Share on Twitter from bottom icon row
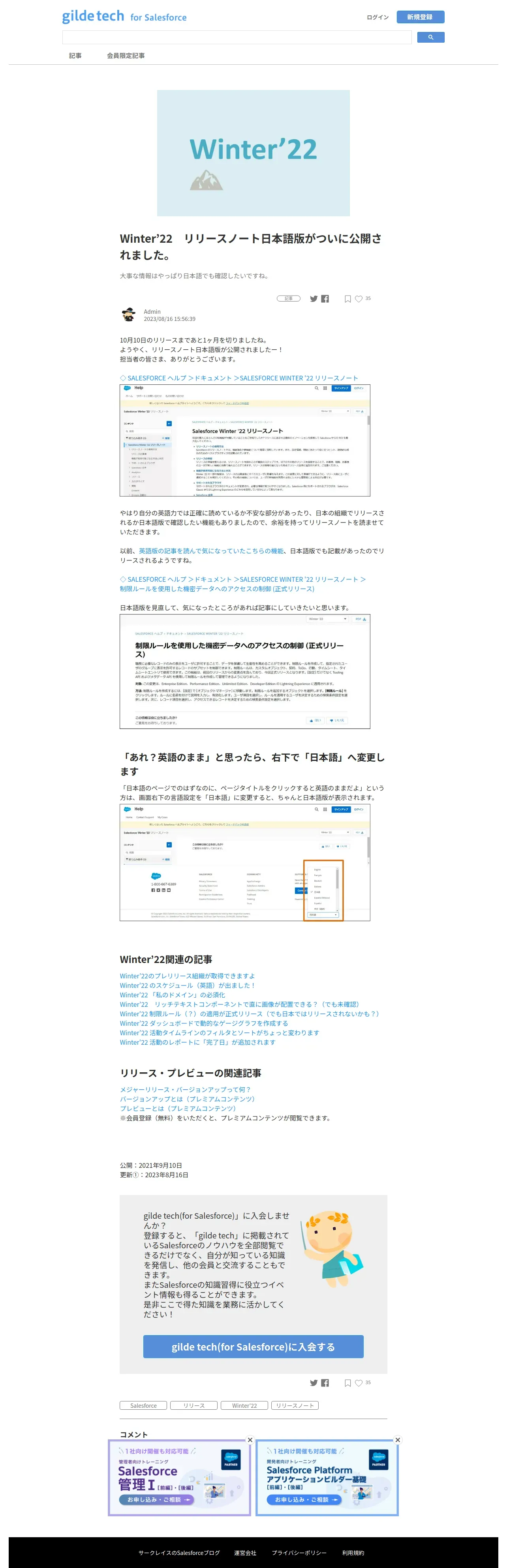Viewport: 507px width, 1568px height. pos(314,1383)
